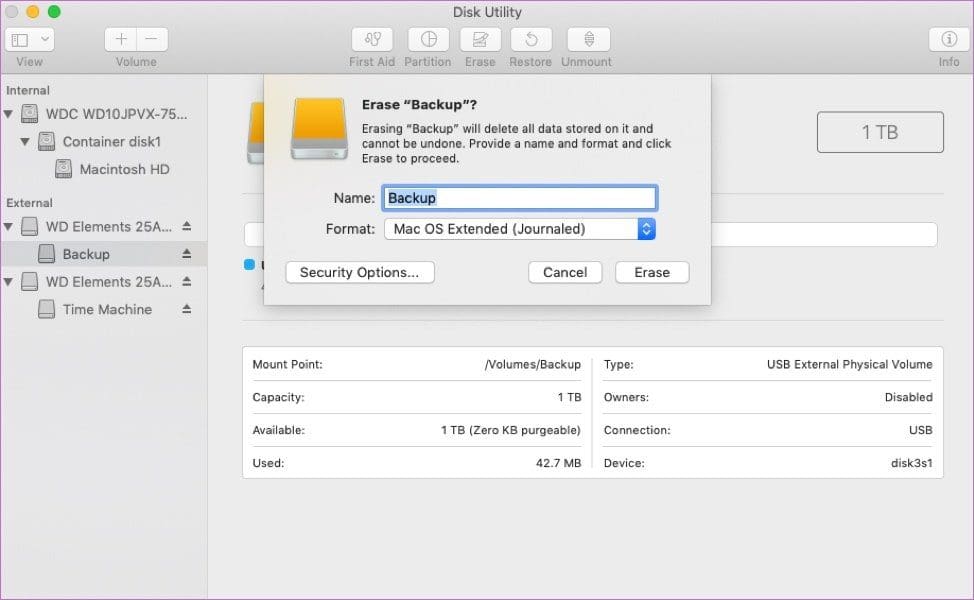Remove a volume with the minus button
The image size is (974, 600).
click(x=152, y=40)
